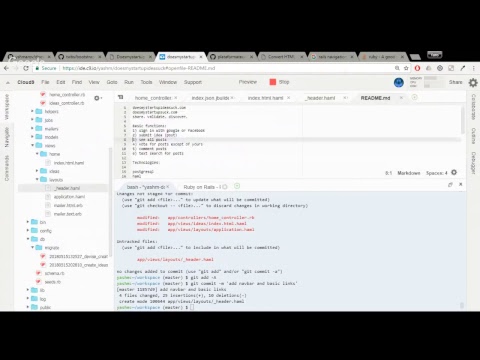This screenshot has width=480, height=360.
Task: Open the file tree settings gear
Action: [x=97, y=98]
